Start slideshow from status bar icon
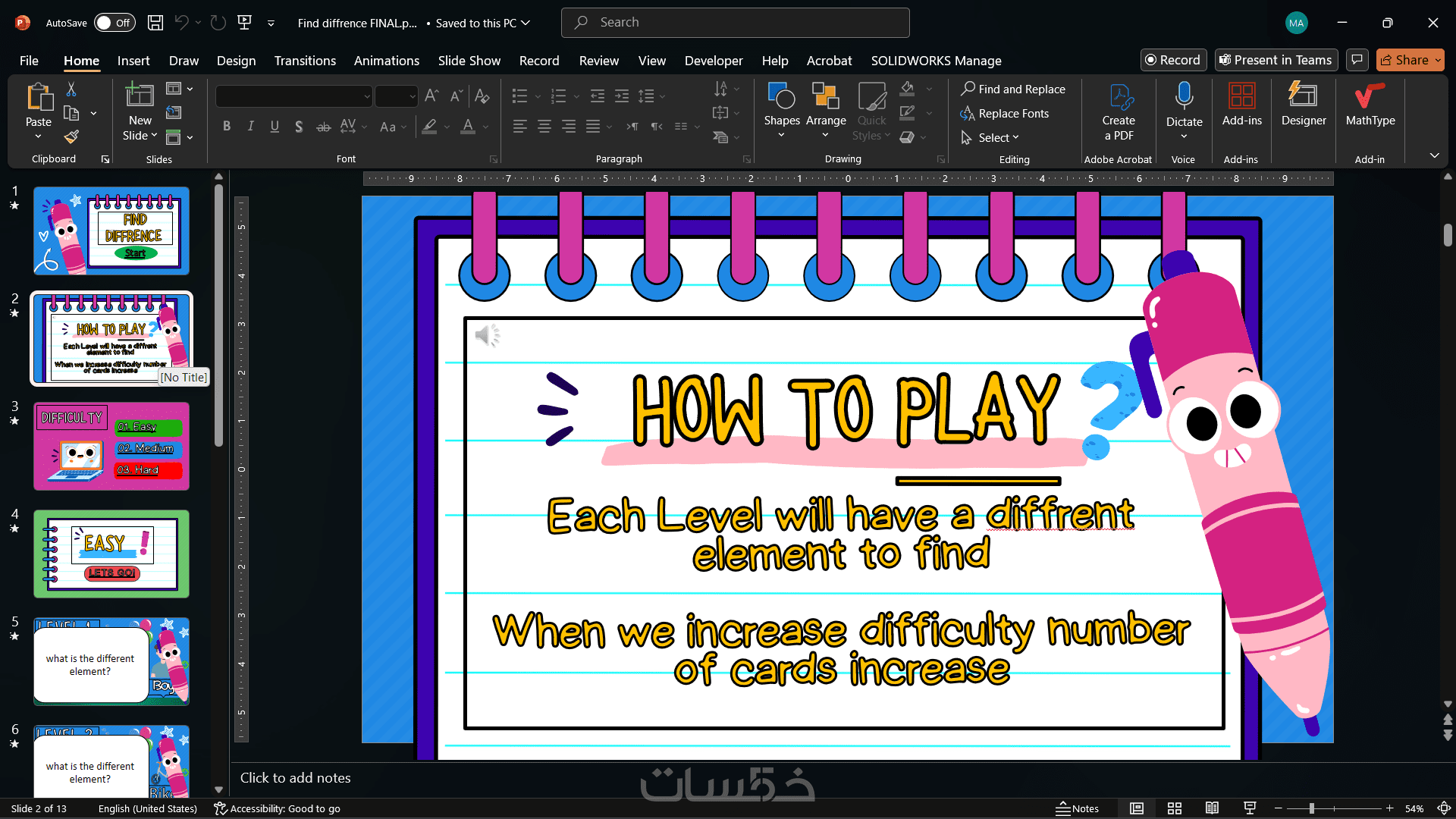1456x819 pixels. [1250, 808]
